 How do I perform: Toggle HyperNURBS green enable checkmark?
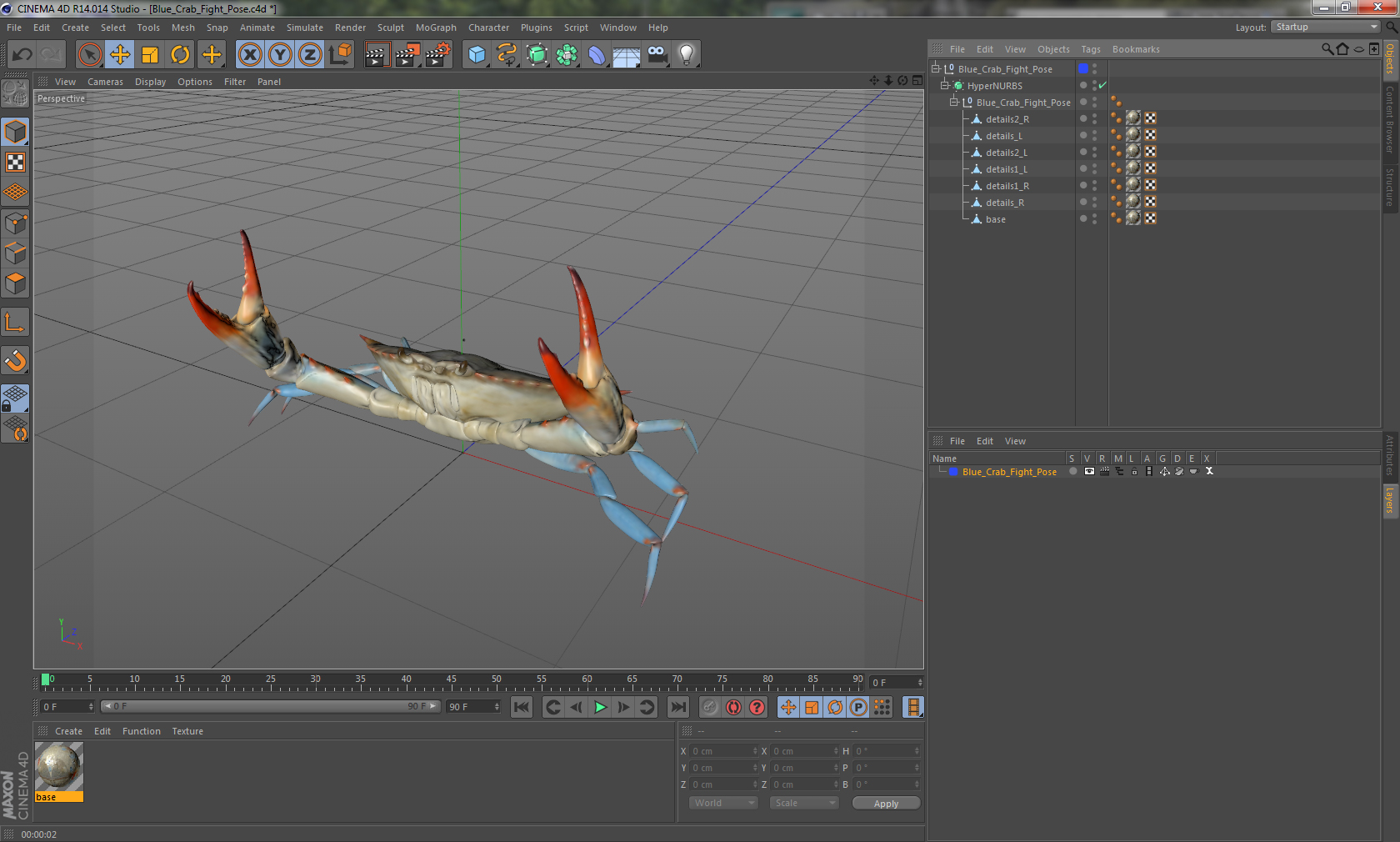1102,85
